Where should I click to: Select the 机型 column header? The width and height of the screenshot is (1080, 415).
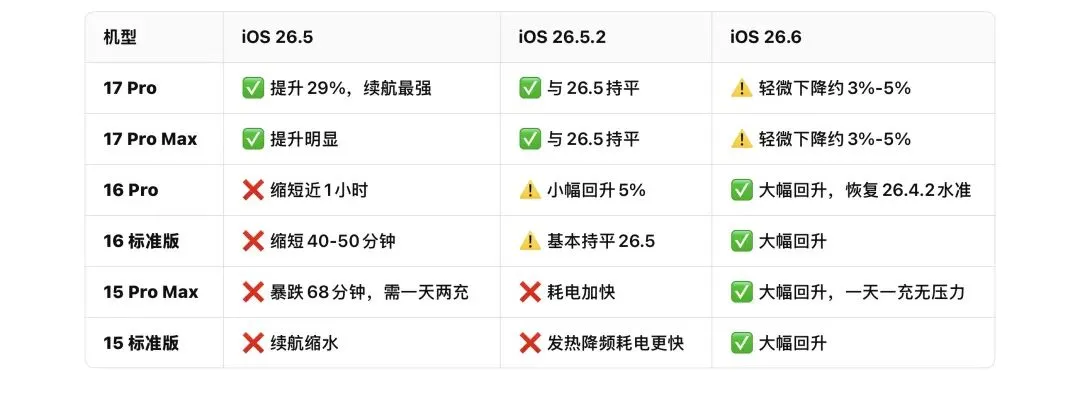120,37
